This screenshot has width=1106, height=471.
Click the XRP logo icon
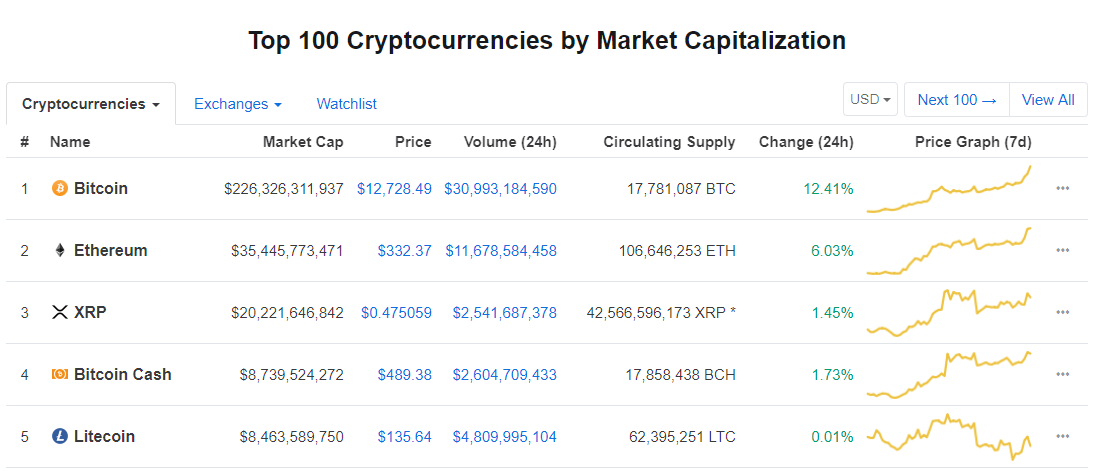(59, 313)
